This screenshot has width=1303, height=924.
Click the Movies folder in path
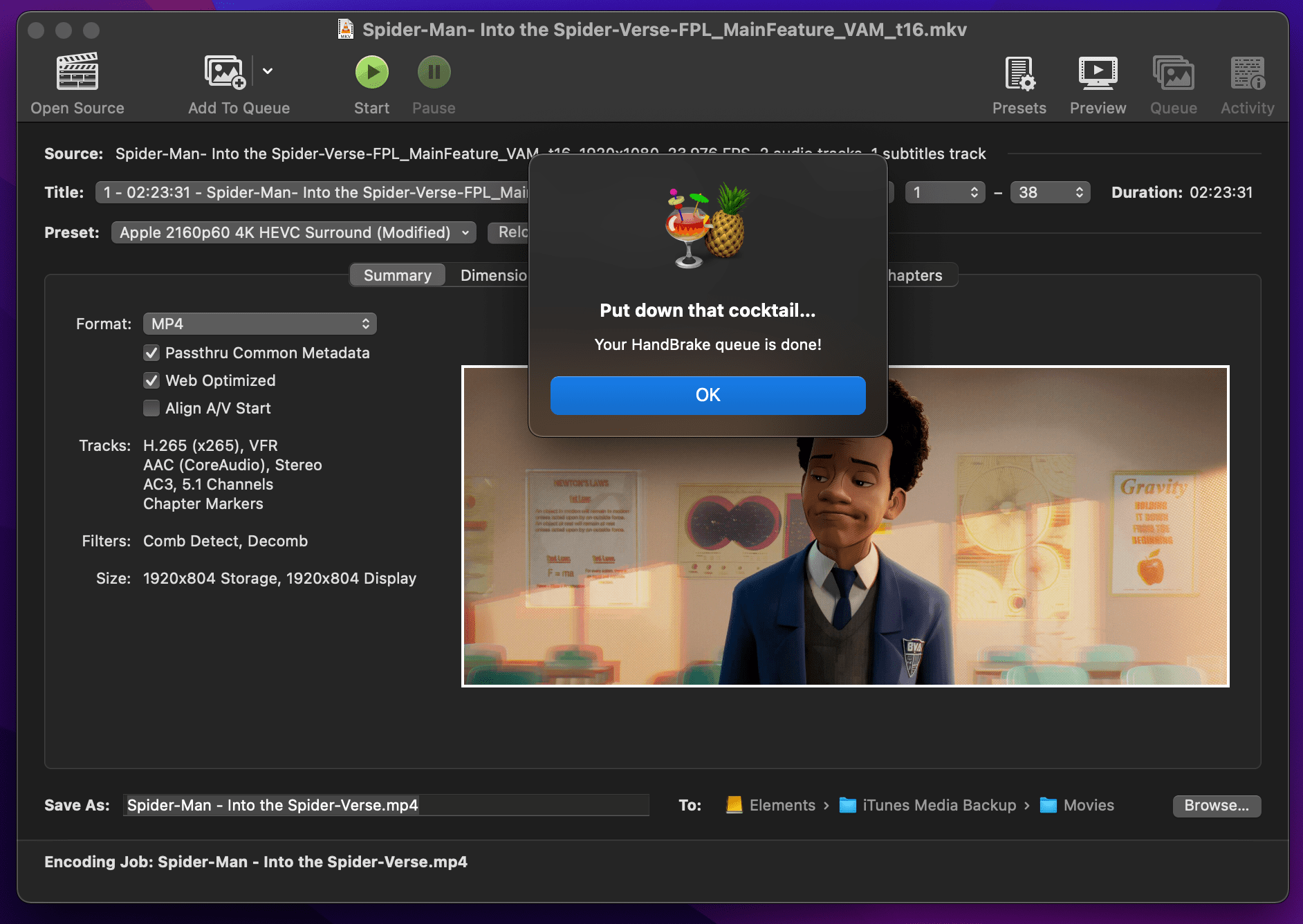pos(1077,805)
